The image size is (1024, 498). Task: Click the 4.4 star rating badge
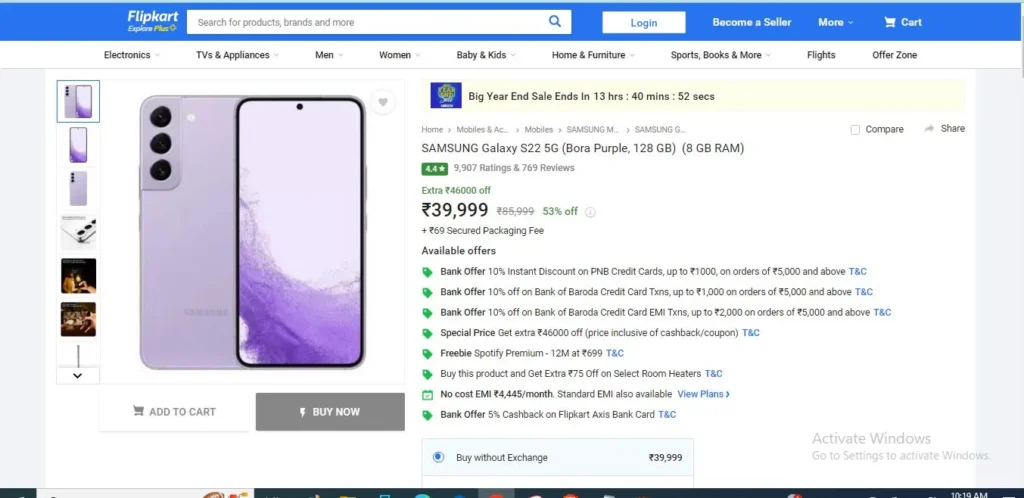tap(434, 168)
